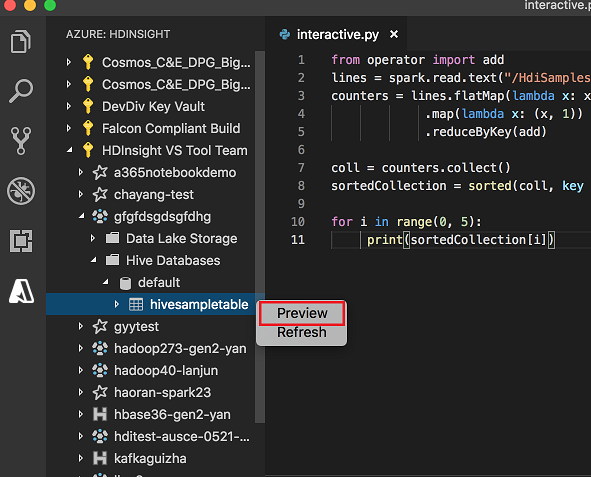
Task: Open the Explorer view in activity bar
Action: click(x=20, y=41)
